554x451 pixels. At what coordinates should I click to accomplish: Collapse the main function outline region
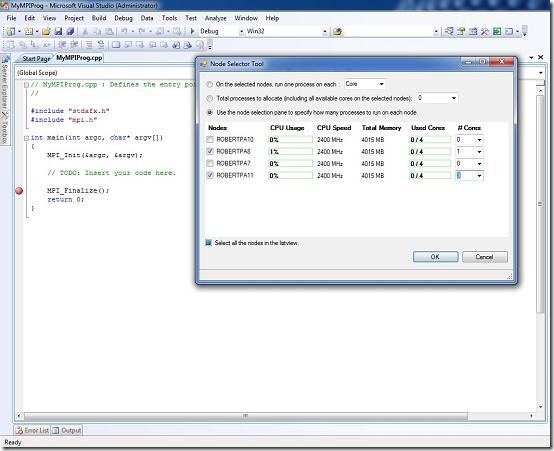[26, 138]
